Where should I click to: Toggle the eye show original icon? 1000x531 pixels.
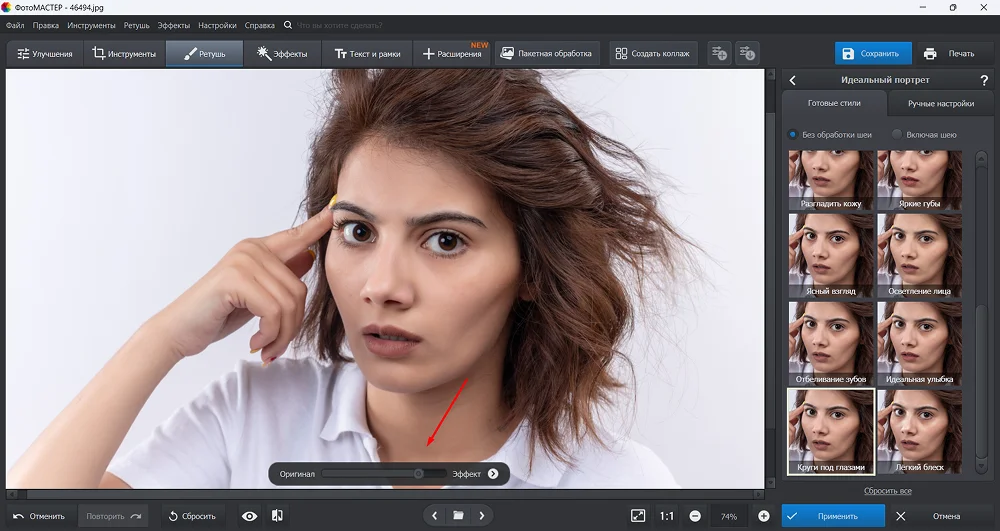coord(249,516)
